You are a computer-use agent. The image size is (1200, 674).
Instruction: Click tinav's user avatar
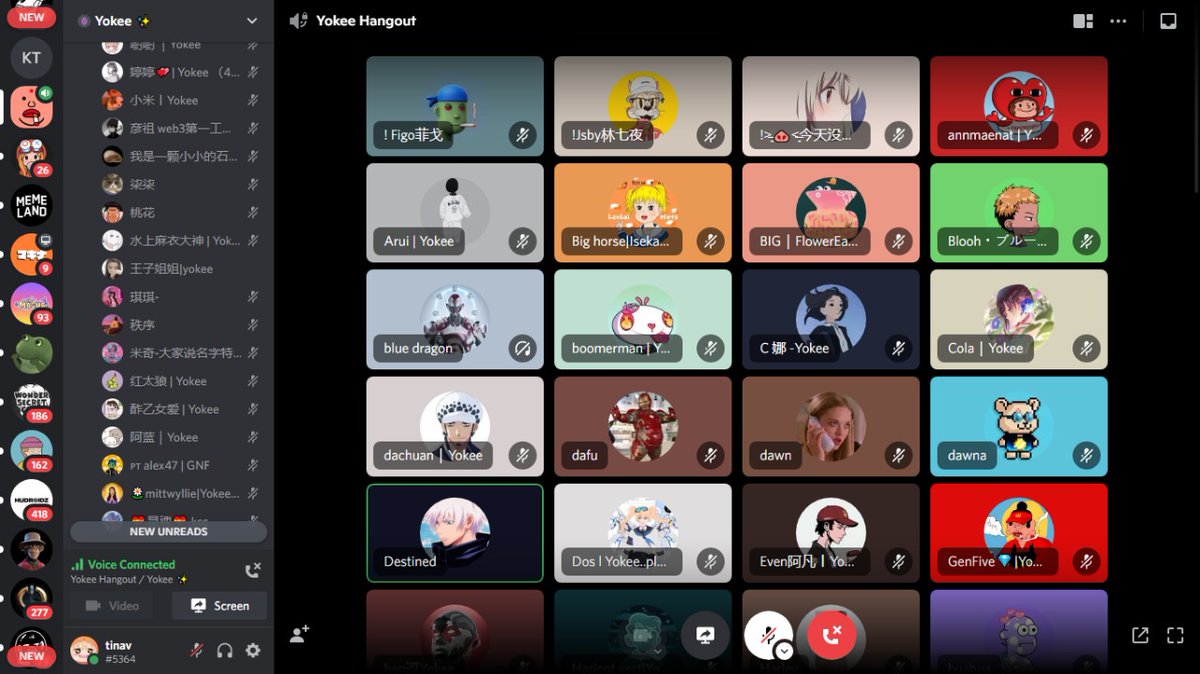coord(84,651)
